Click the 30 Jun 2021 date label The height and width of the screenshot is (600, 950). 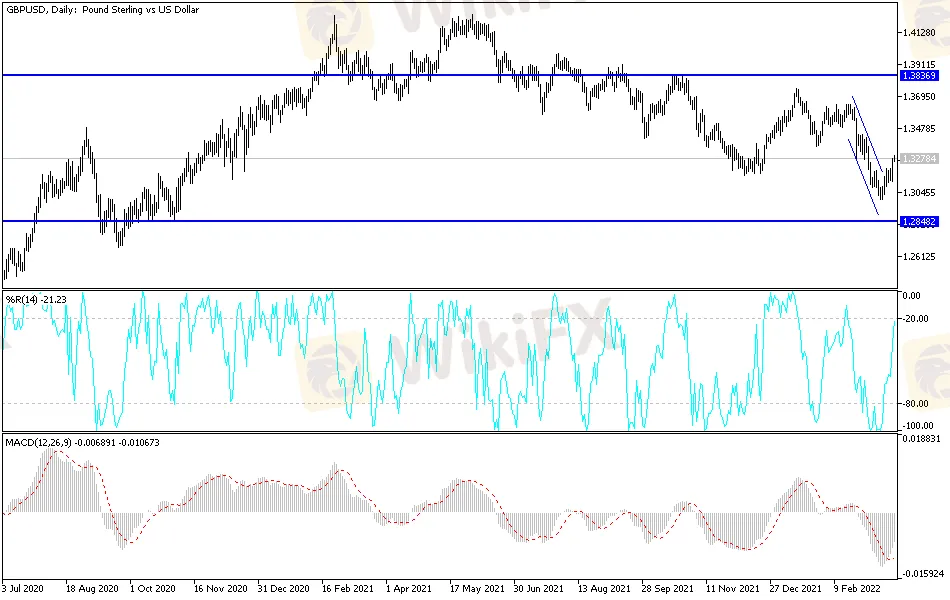coord(539,588)
